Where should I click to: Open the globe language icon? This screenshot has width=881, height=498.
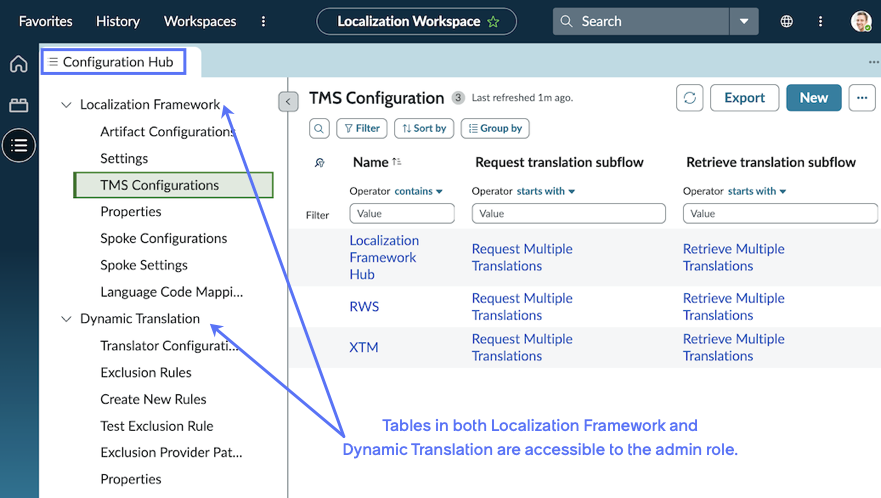787,21
